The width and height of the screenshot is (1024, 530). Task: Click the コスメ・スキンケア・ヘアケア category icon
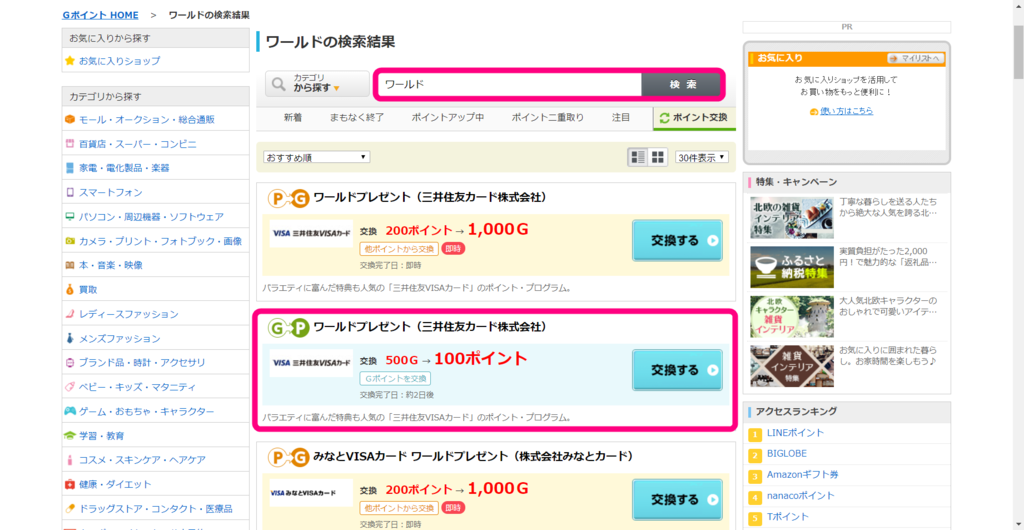click(x=70, y=460)
